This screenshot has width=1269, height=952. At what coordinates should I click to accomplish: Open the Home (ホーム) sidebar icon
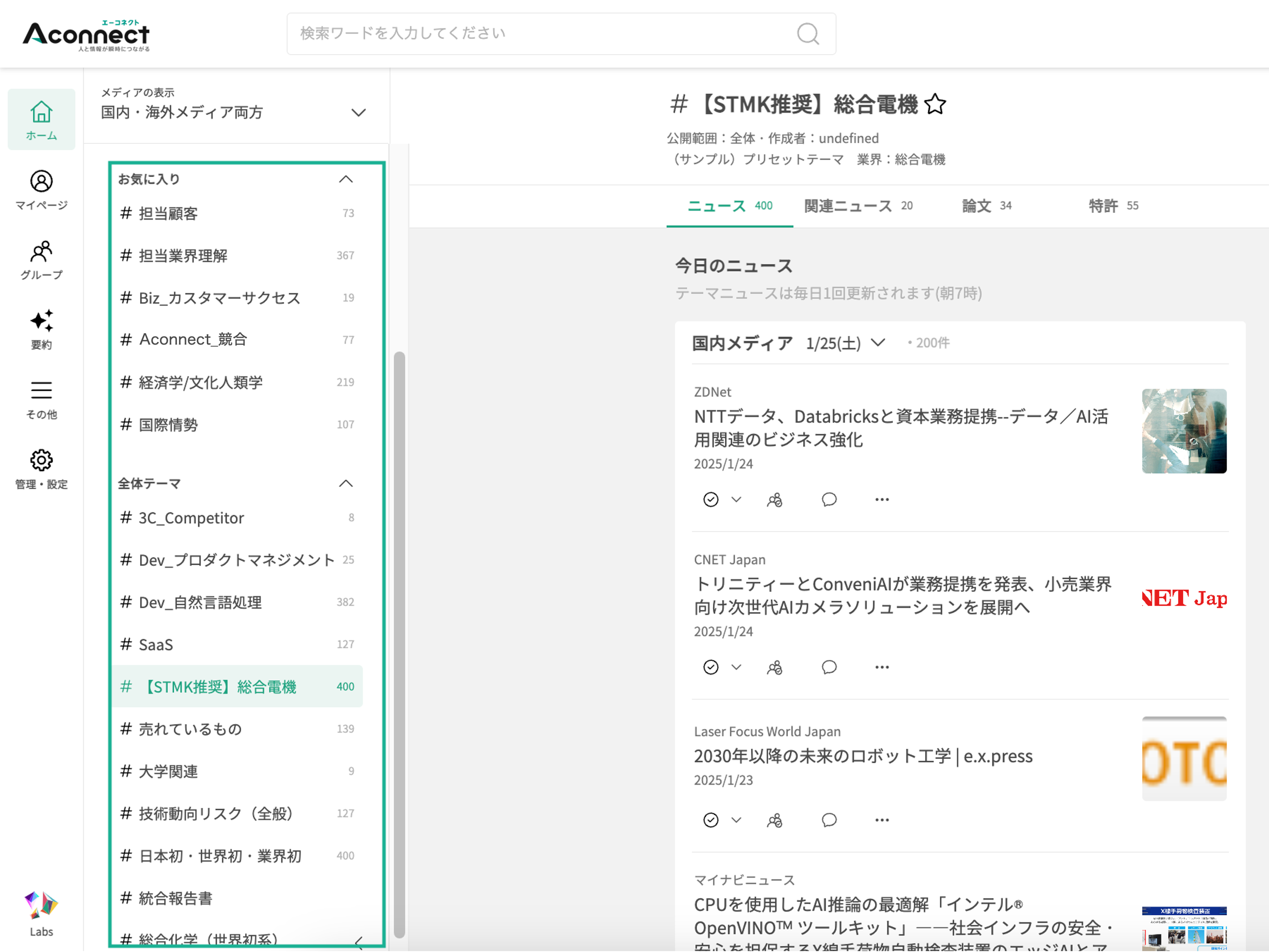[41, 119]
